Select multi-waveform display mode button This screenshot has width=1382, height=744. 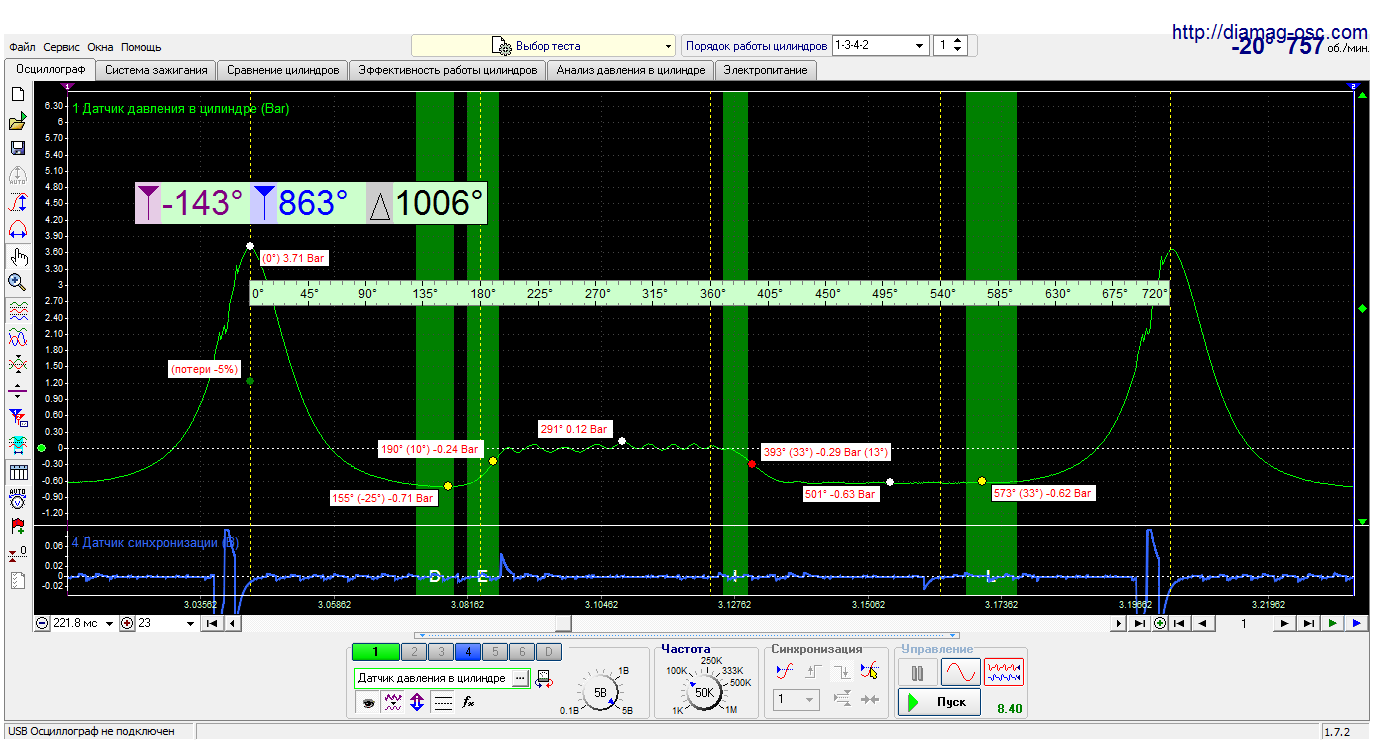(x=1004, y=672)
